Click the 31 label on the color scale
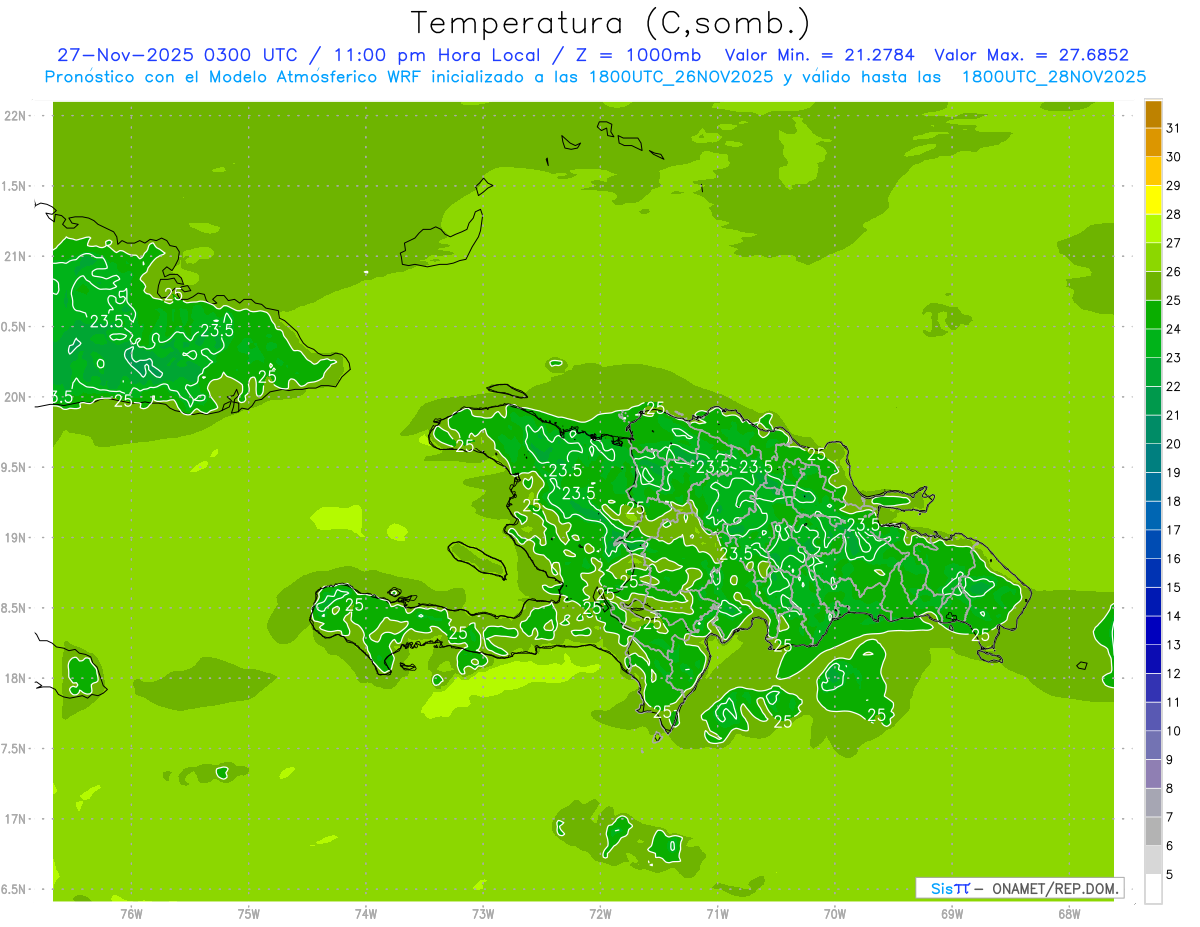Image resolution: width=1200 pixels, height=927 pixels. [1174, 128]
